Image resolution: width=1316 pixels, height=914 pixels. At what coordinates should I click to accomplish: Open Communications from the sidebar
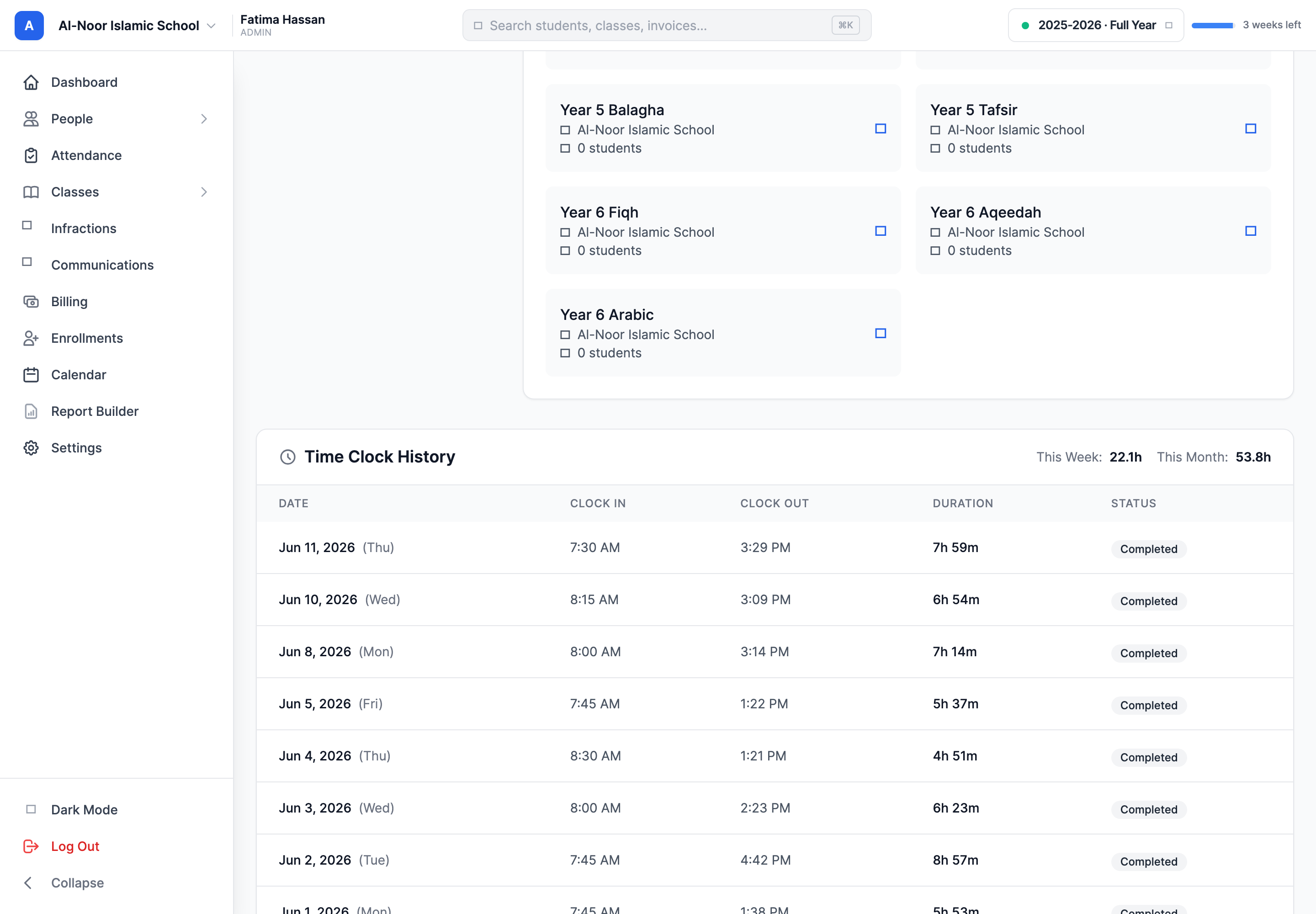pyautogui.click(x=102, y=266)
